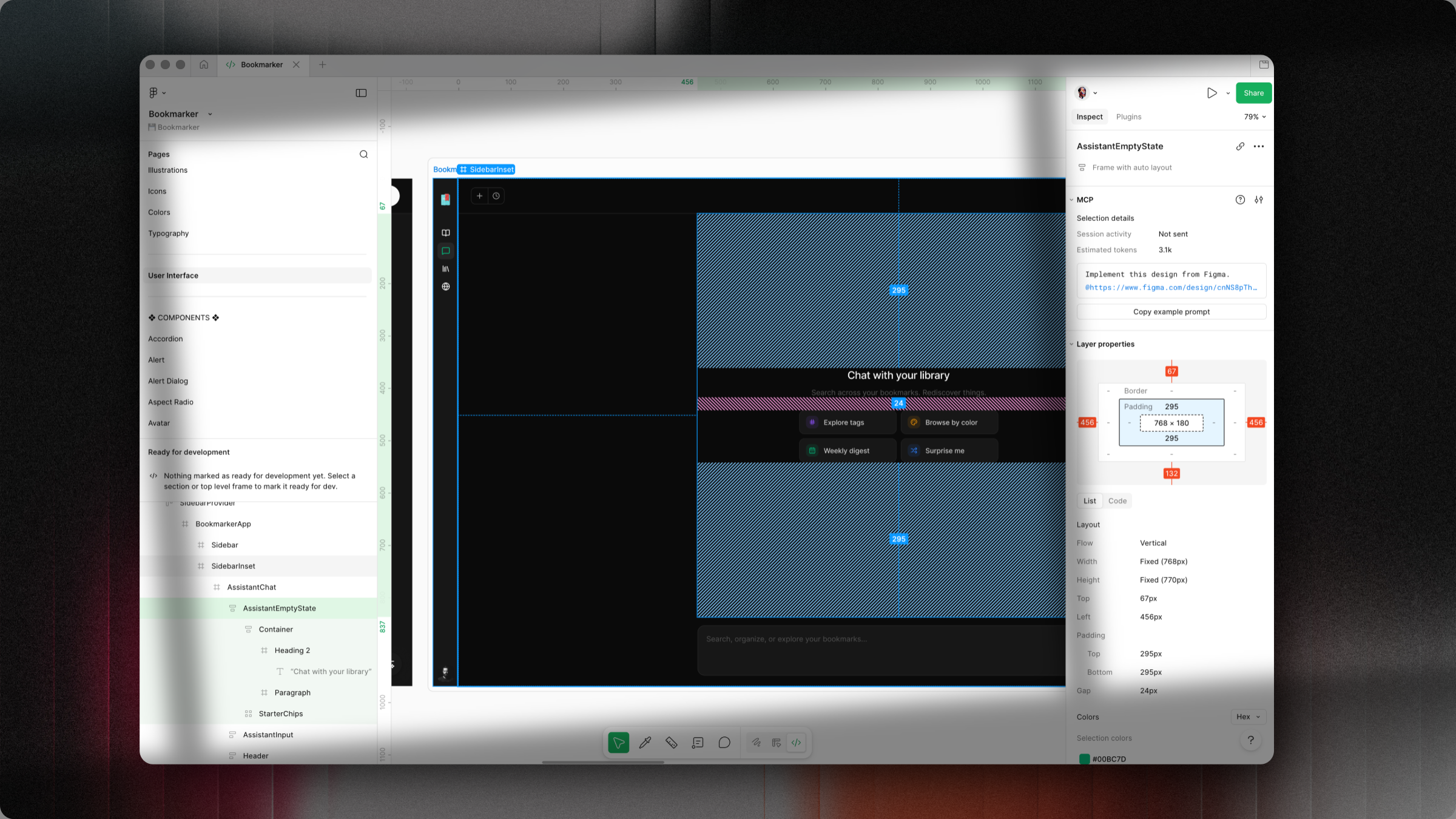Select the Move tool in the bottom toolbar

(x=618, y=742)
